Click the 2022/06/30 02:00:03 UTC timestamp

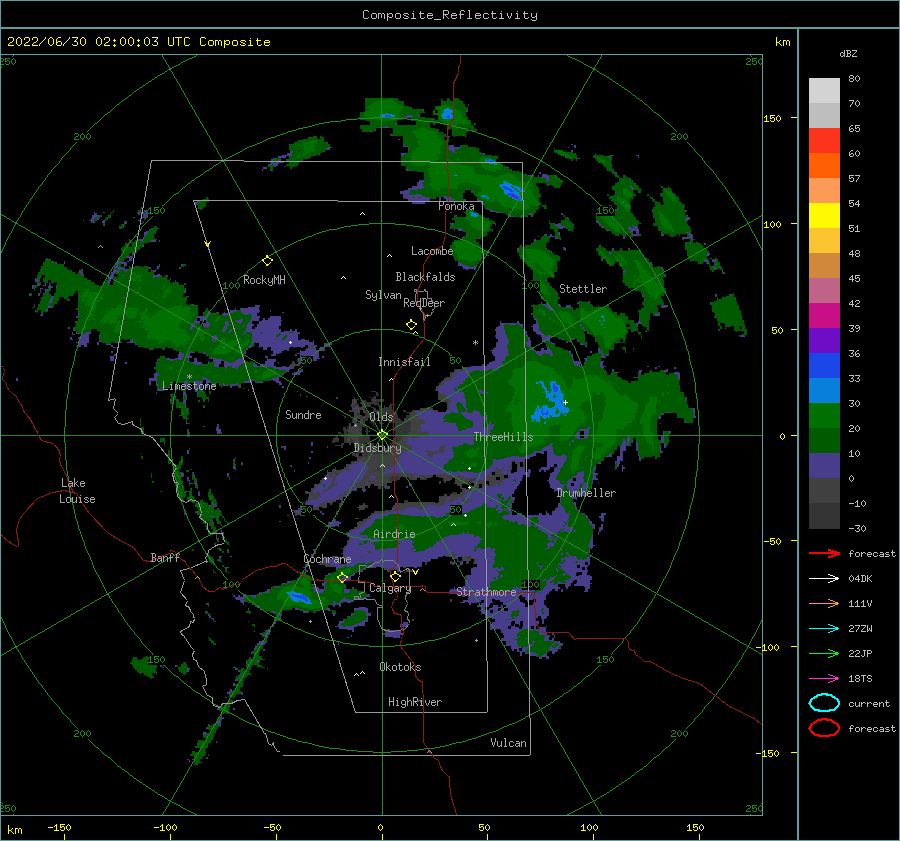(x=139, y=42)
